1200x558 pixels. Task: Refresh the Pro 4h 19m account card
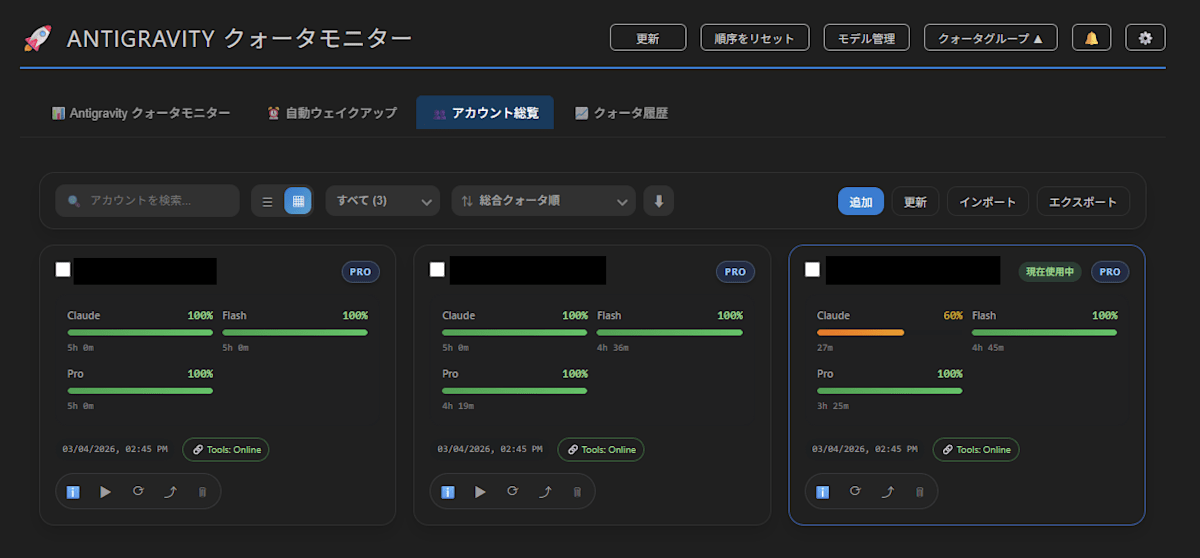point(512,492)
